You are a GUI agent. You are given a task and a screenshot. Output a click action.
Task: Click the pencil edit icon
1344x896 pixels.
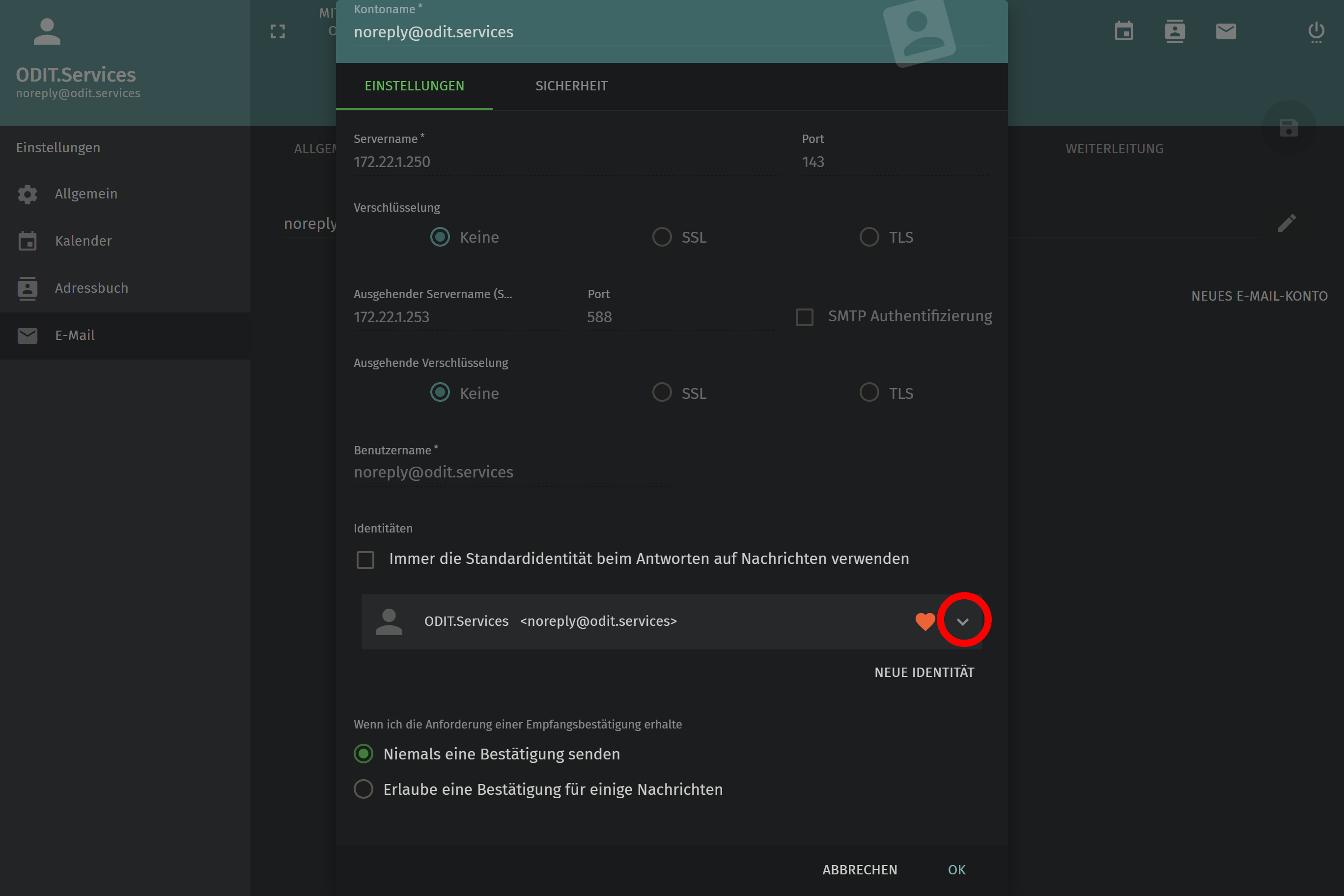[x=1287, y=223]
